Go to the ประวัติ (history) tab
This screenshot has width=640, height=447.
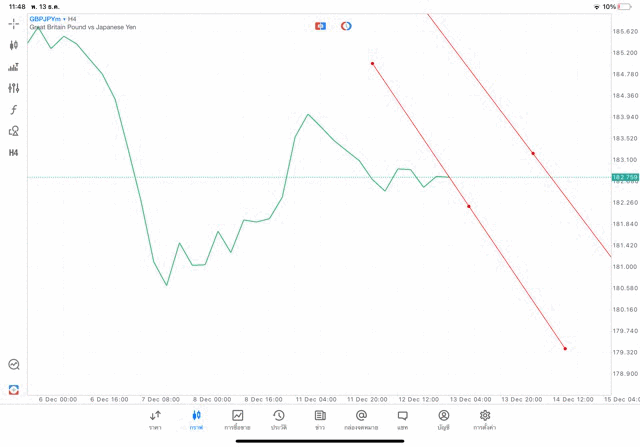279,420
